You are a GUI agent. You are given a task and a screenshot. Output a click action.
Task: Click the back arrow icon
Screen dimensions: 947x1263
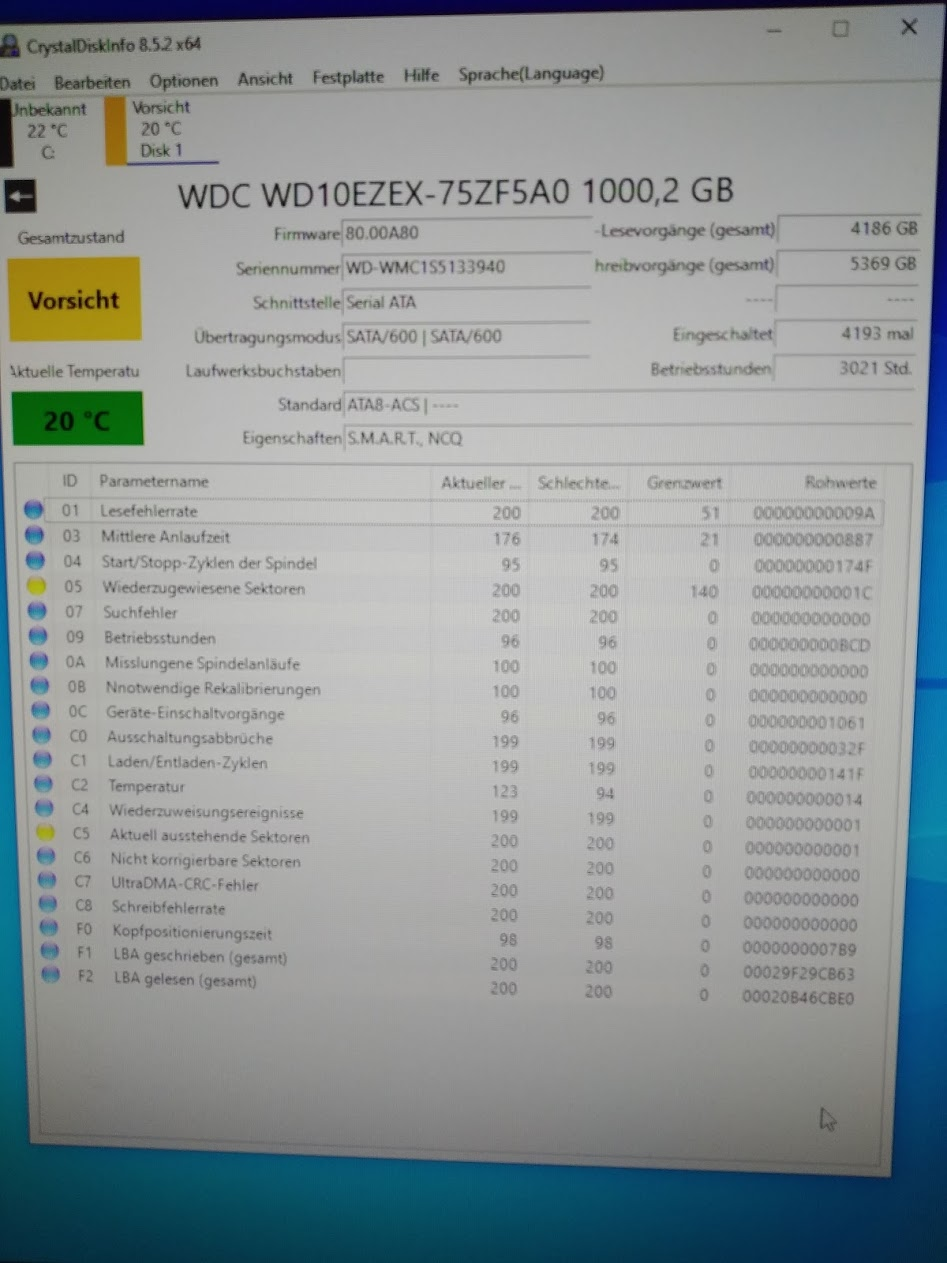pos(20,197)
